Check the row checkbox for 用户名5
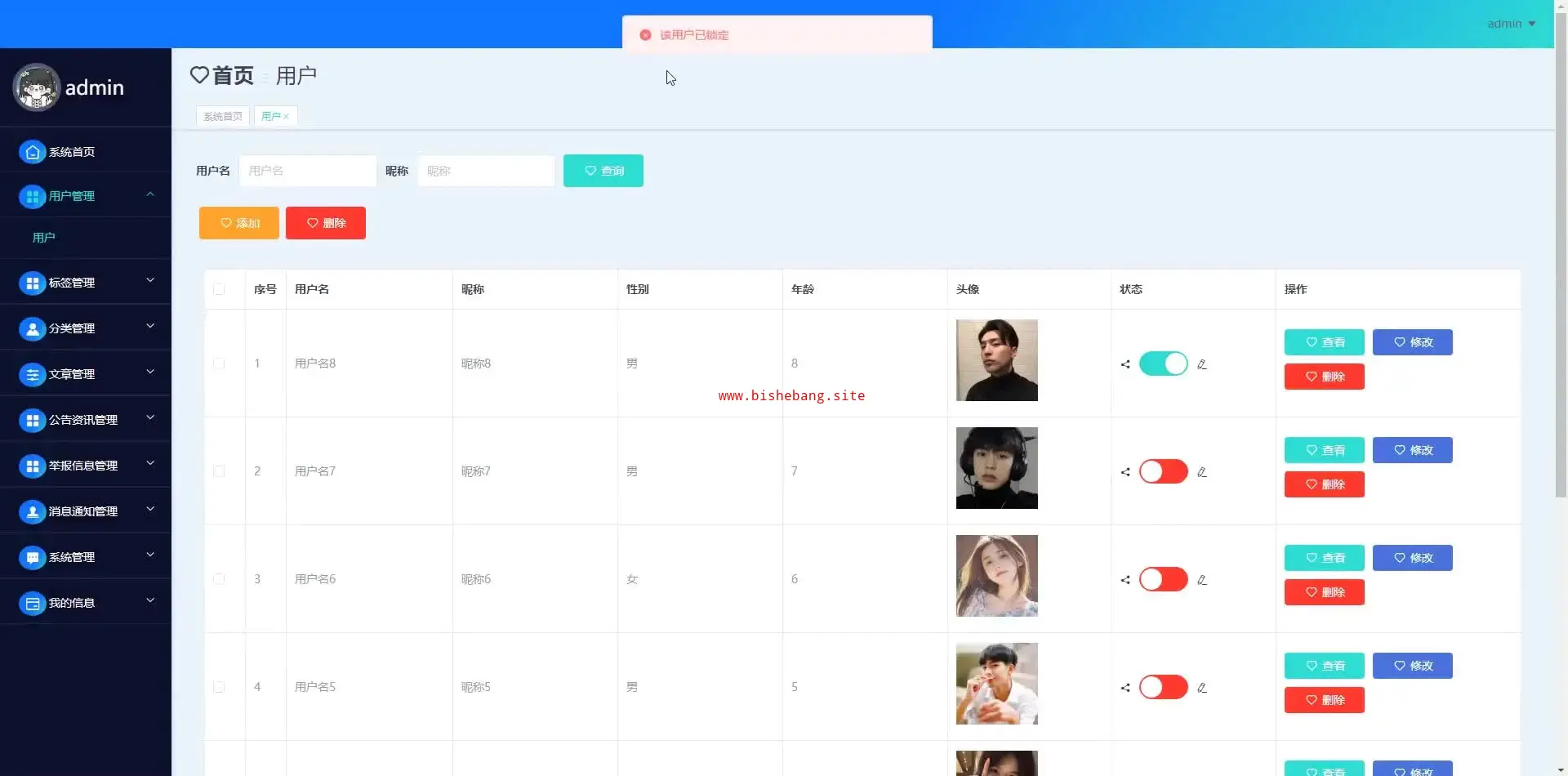The image size is (1568, 776). 219,687
